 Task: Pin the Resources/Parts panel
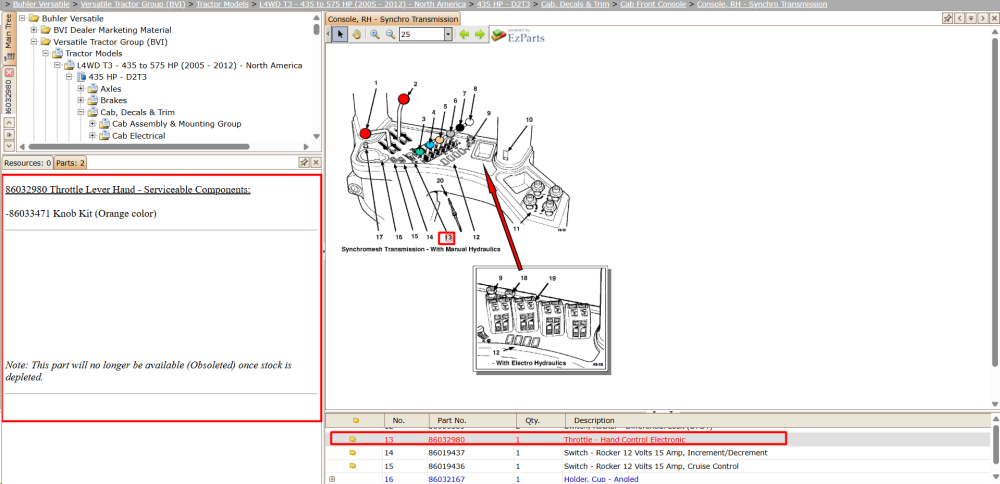pos(304,163)
